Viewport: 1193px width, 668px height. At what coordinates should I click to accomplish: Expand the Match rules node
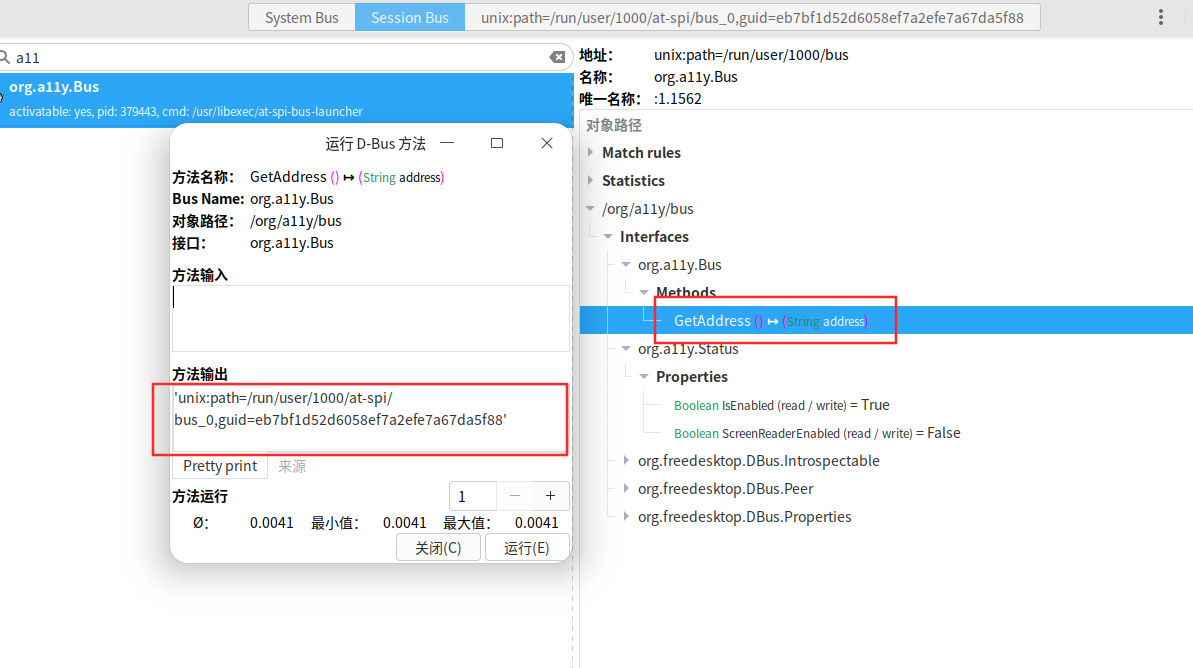coord(591,153)
